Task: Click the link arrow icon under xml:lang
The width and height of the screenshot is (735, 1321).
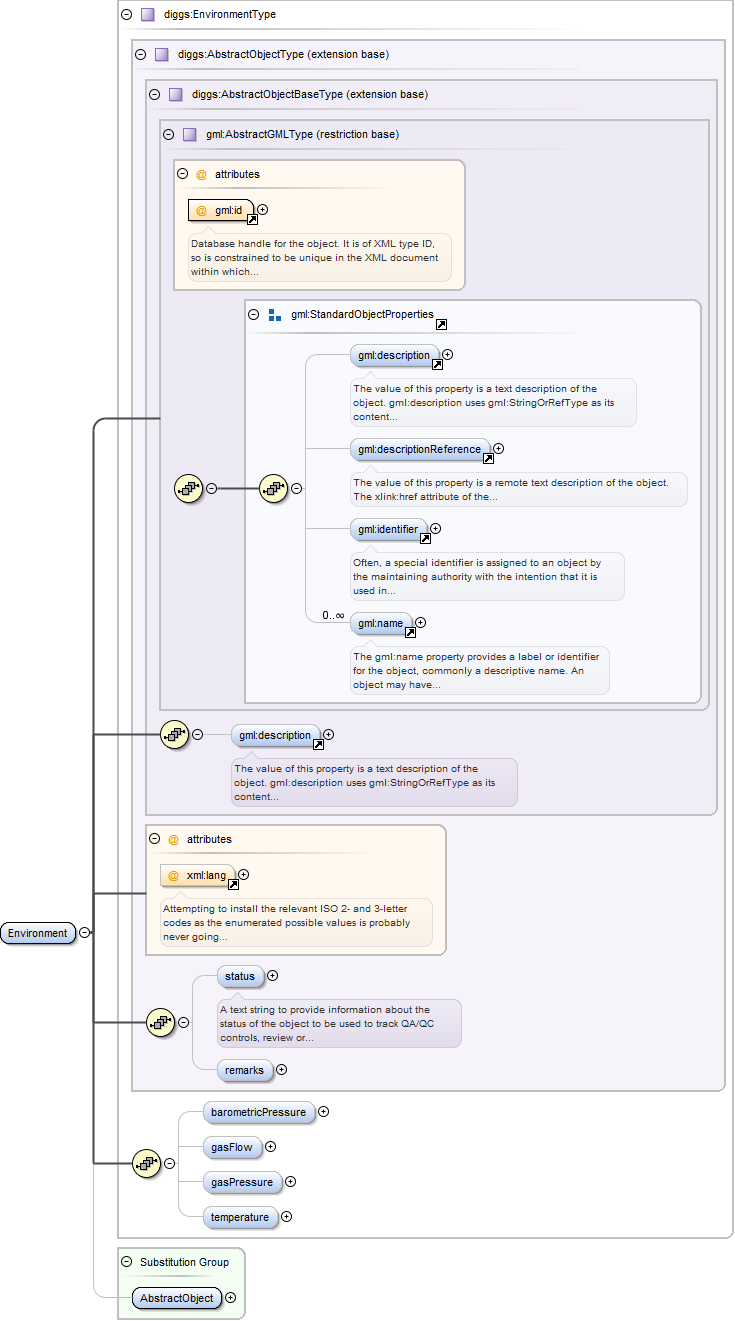Action: pos(233,884)
